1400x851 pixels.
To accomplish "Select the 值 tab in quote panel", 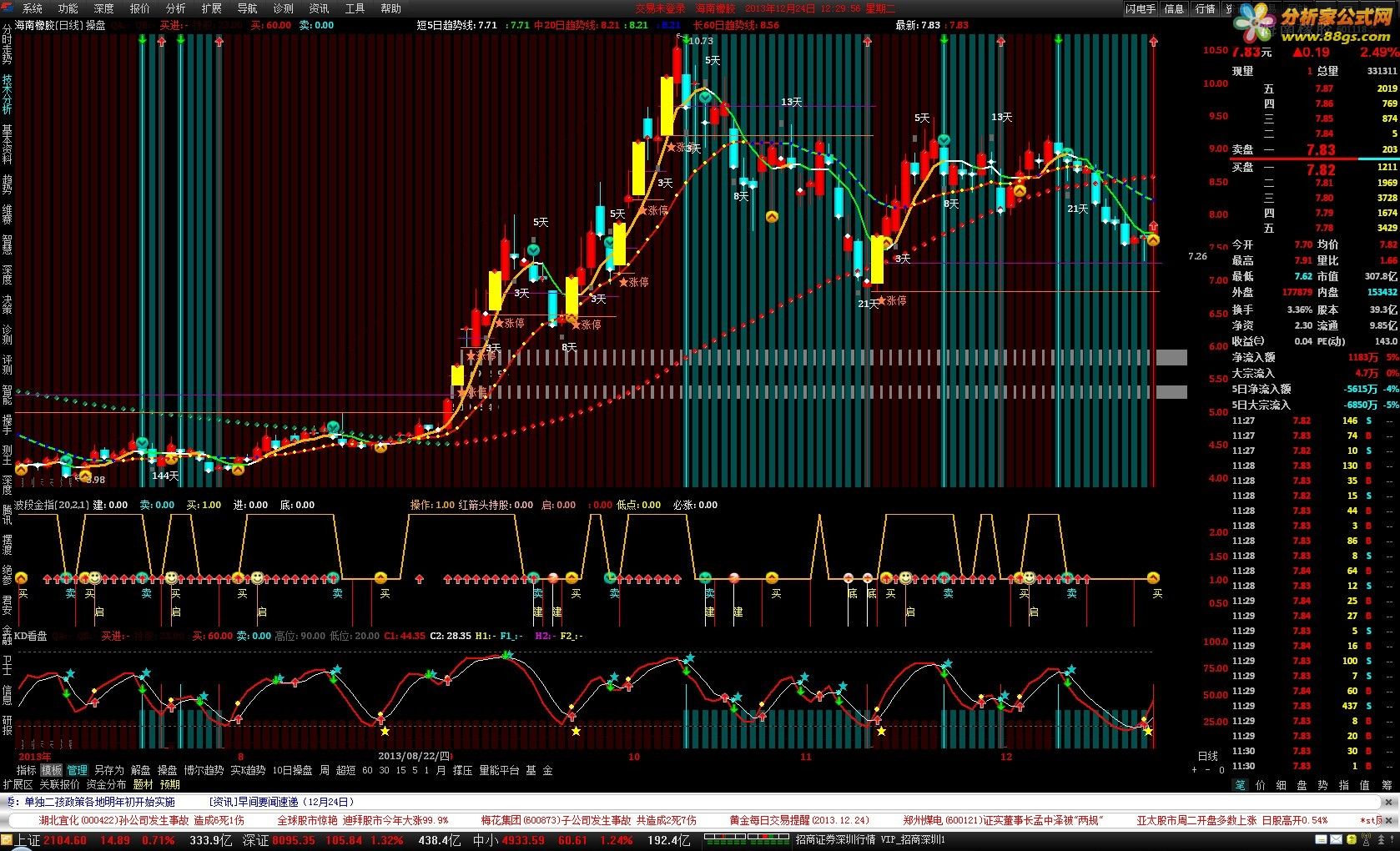I will pyautogui.click(x=1364, y=784).
